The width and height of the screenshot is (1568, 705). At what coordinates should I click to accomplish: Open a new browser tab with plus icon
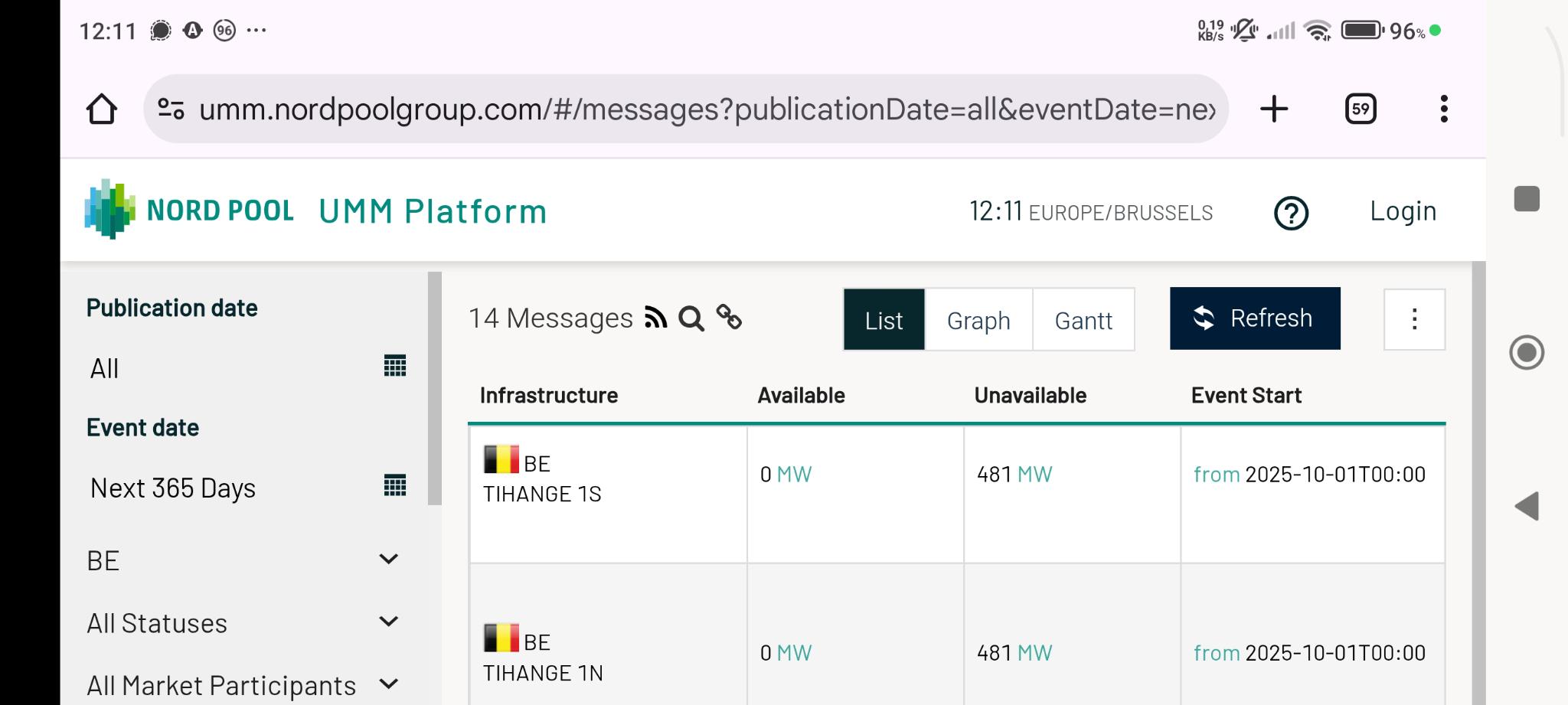coord(1274,109)
